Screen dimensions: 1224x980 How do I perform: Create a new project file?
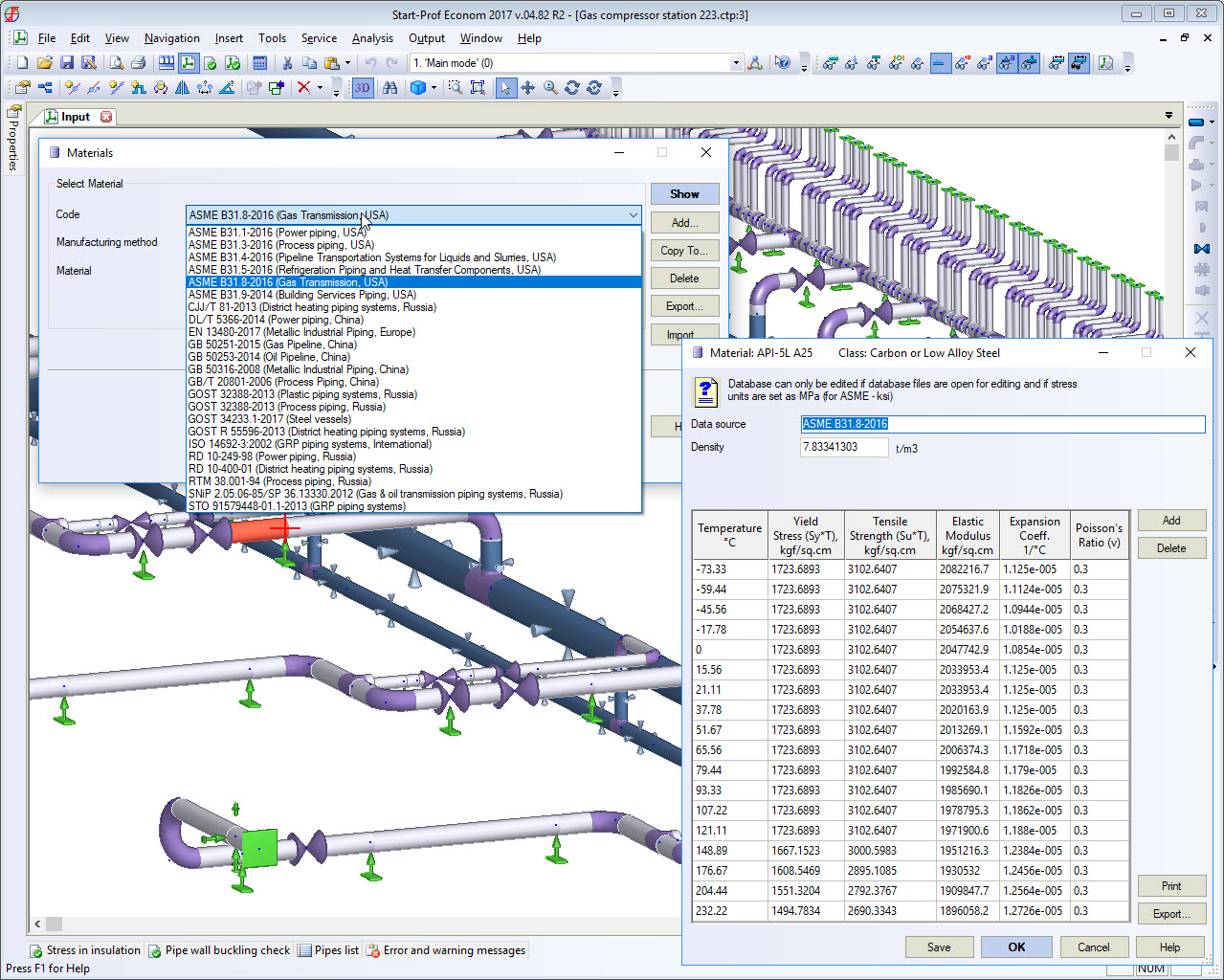point(22,63)
